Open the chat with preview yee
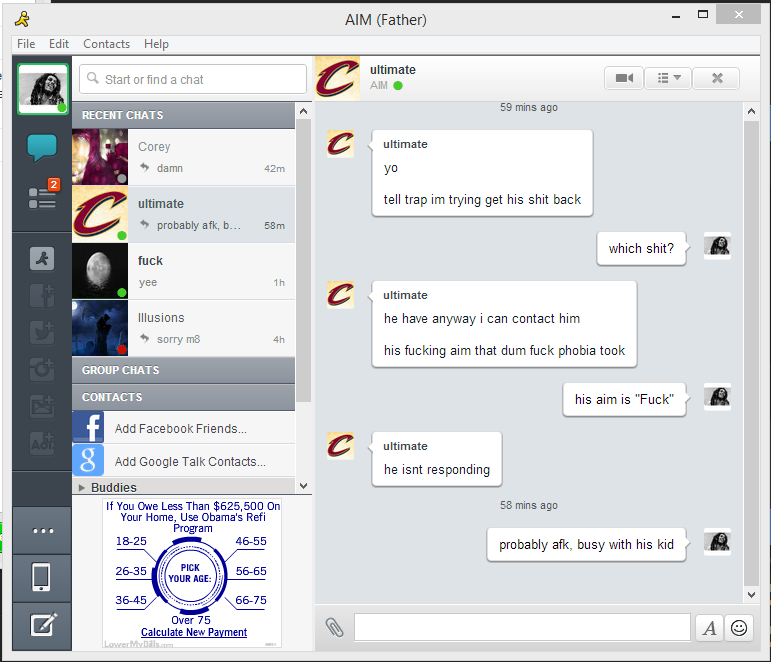Image resolution: width=771 pixels, height=662 pixels. 183,271
